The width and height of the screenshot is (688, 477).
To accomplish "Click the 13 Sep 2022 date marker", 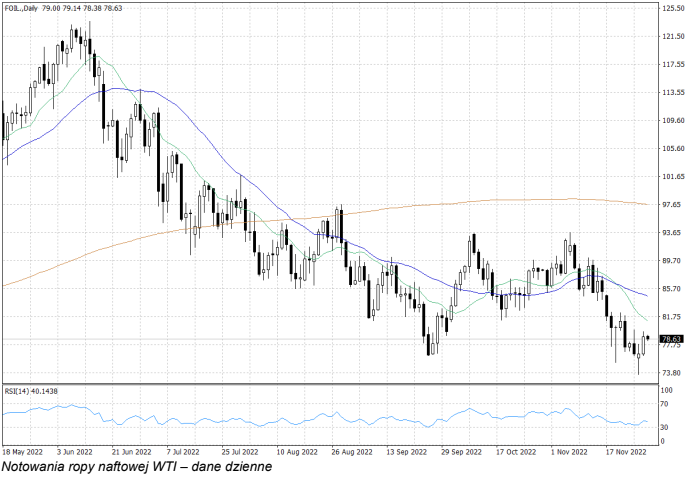I will 404,451.
